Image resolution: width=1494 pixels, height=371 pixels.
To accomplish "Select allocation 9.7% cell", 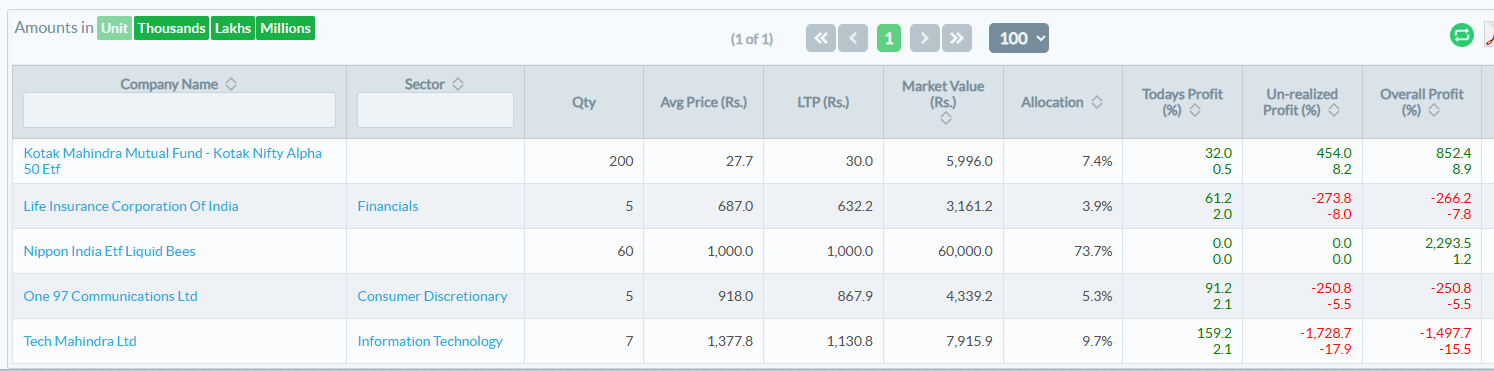I will pos(1063,341).
